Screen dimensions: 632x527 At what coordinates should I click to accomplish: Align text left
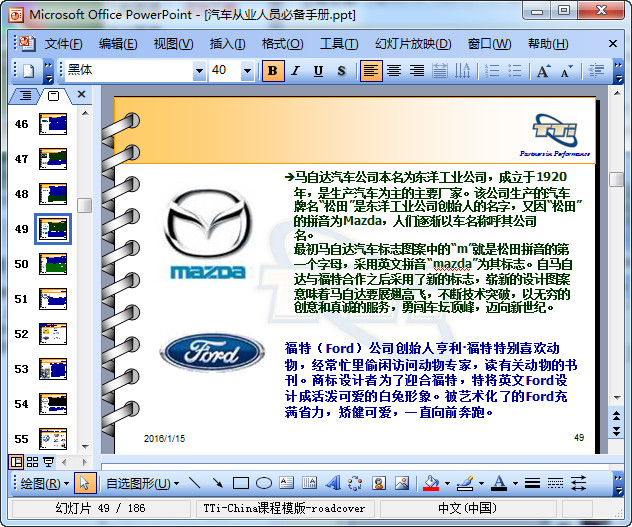371,71
